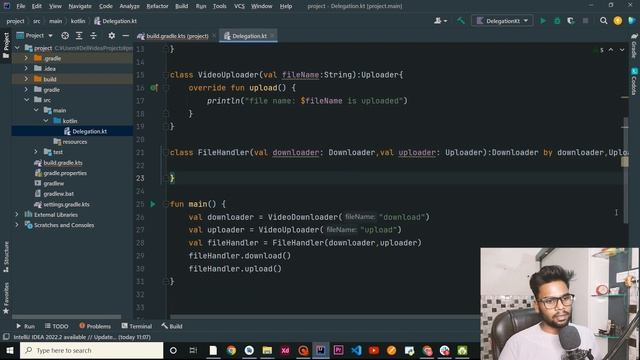Toggle Project tool window stripe button
This screenshot has width=640, height=360.
[6, 45]
